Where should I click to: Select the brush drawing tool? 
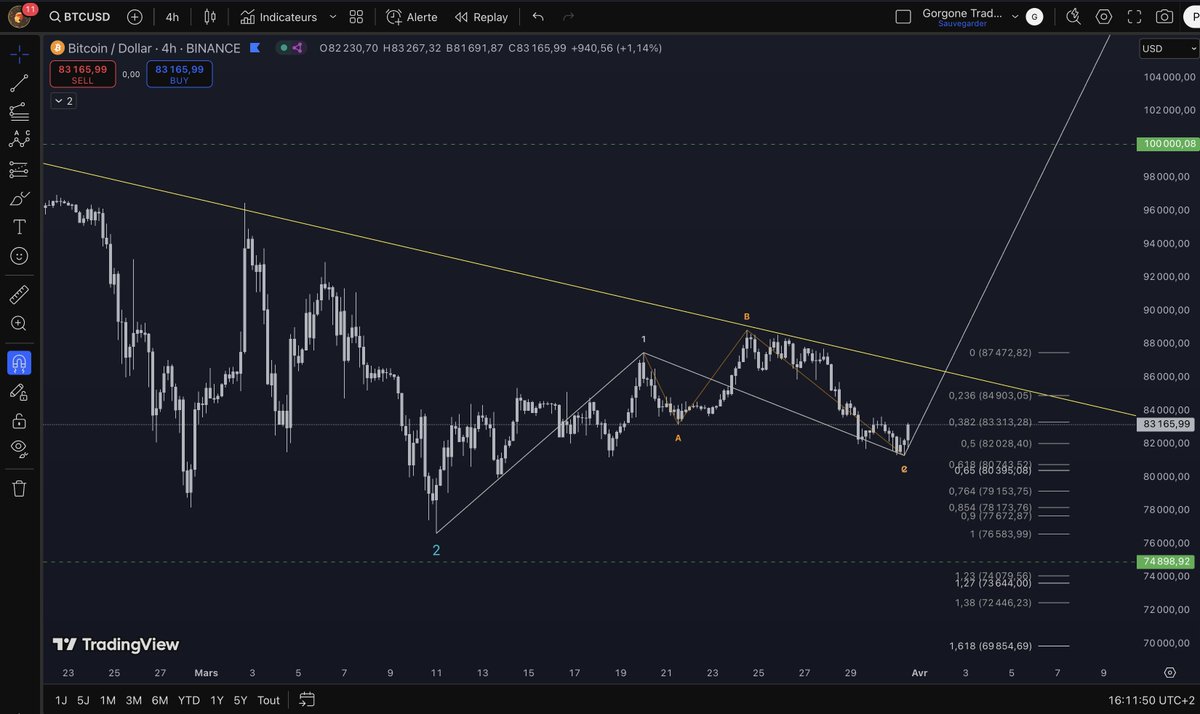pos(19,198)
